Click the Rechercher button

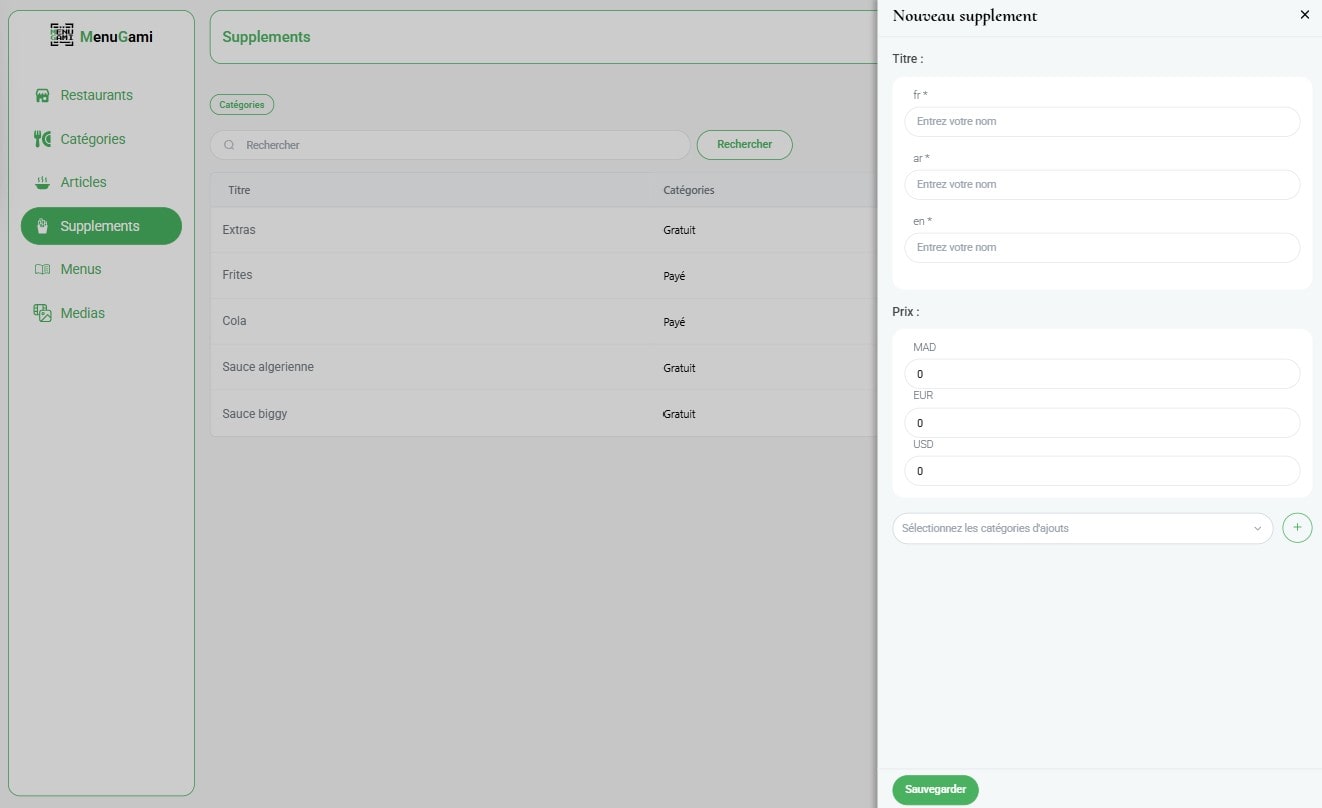click(744, 145)
